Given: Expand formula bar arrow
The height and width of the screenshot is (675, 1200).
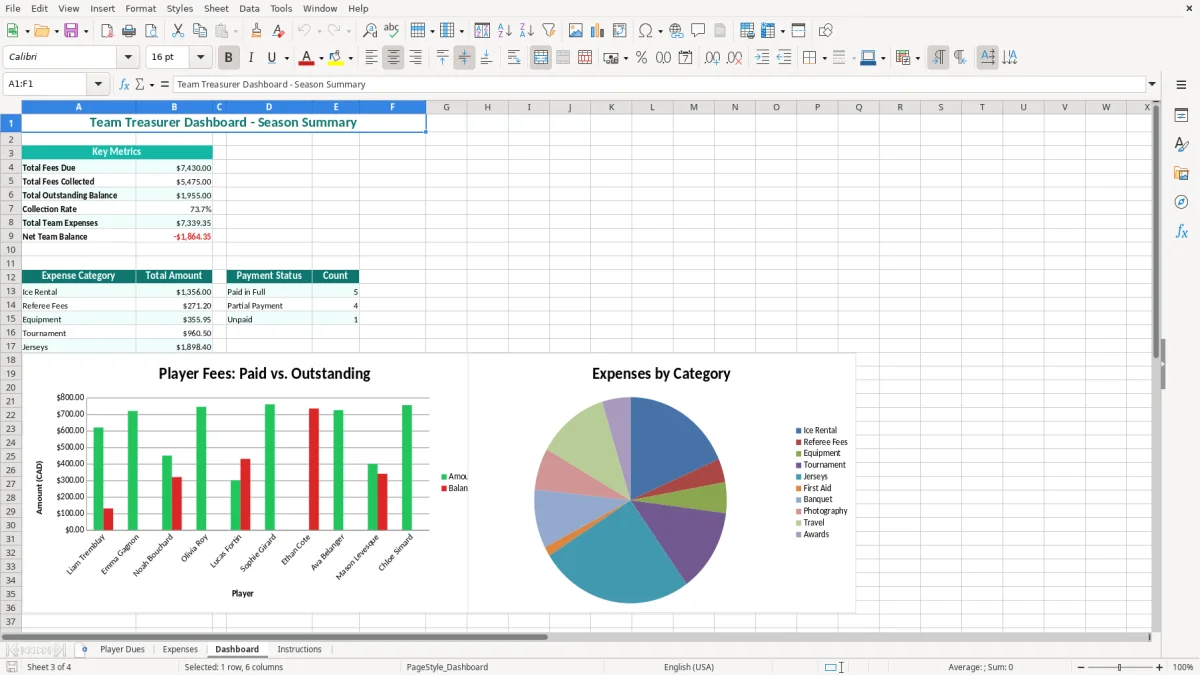Looking at the screenshot, I should pyautogui.click(x=1152, y=84).
